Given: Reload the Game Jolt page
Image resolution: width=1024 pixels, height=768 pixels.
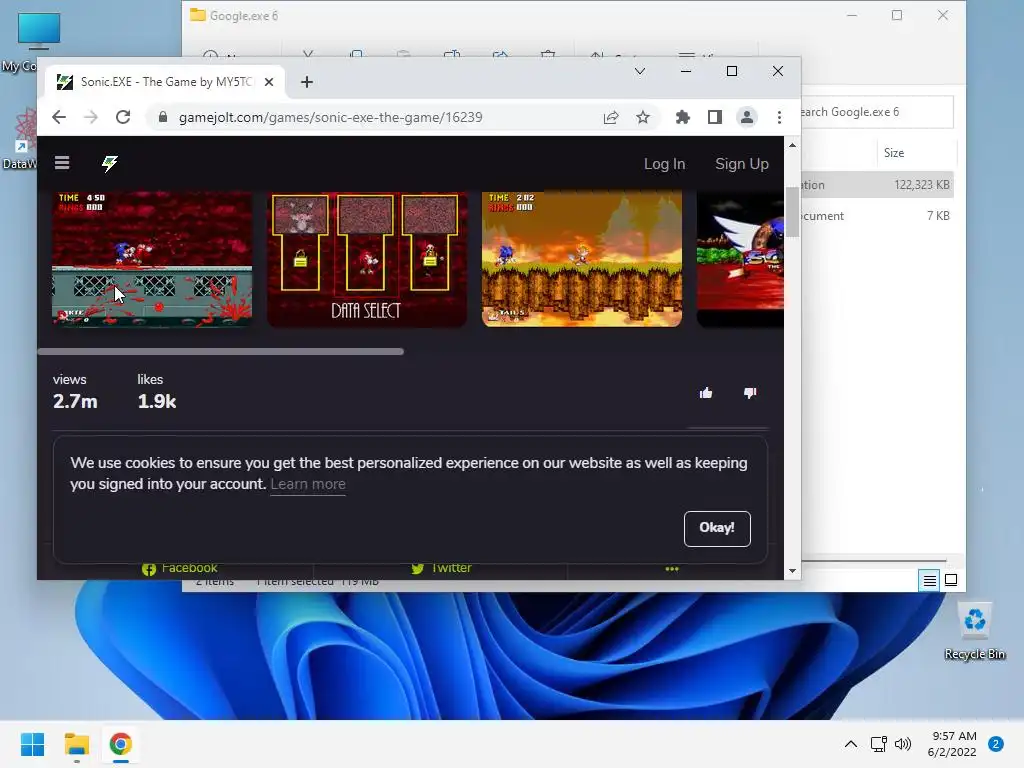Looking at the screenshot, I should 123,117.
